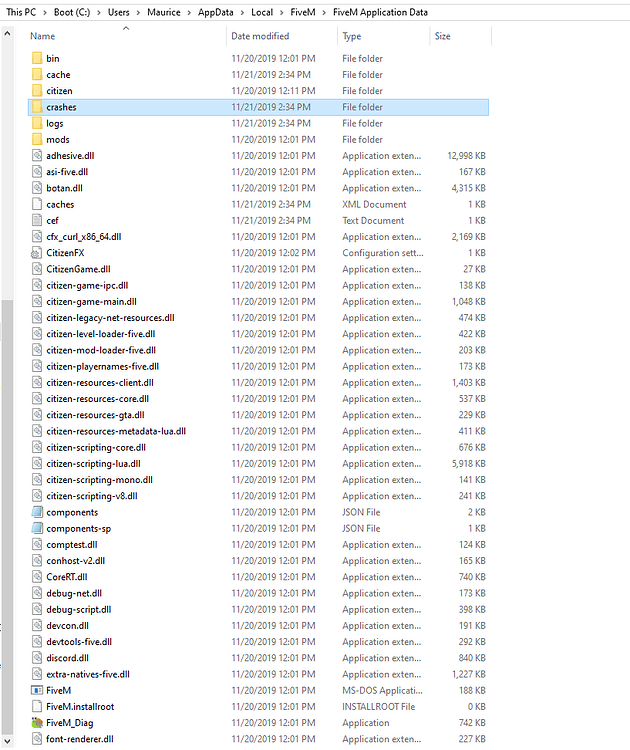
Task: Select citizen-mod-loader-five.dll file name
Action: point(101,351)
